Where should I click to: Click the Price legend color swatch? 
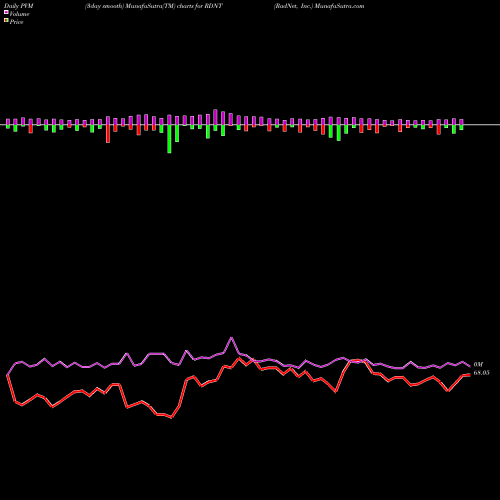pos(6,21)
